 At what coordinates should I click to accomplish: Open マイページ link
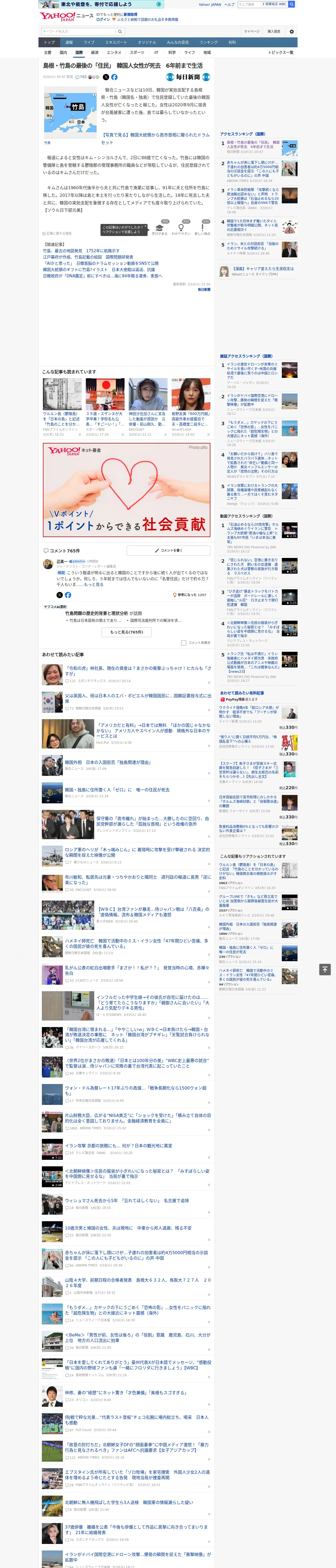click(x=251, y=31)
